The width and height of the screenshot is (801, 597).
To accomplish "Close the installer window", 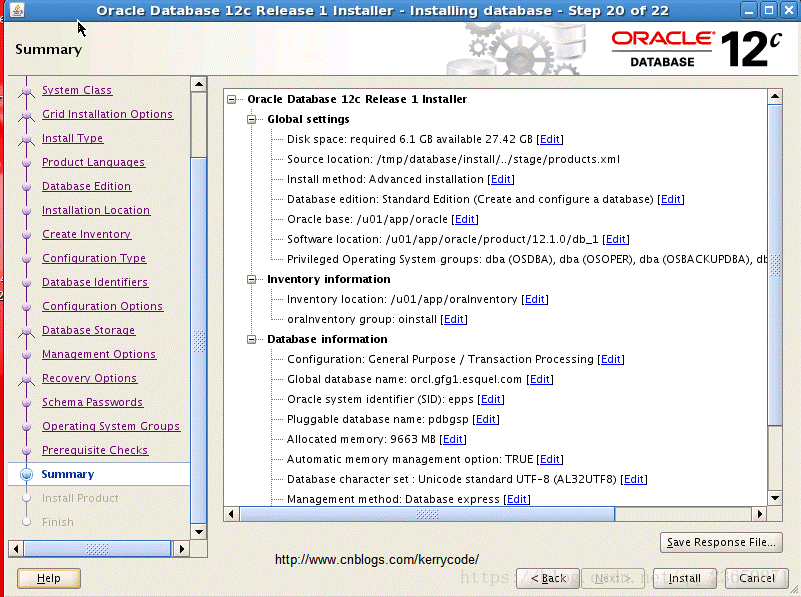I will tap(788, 10).
